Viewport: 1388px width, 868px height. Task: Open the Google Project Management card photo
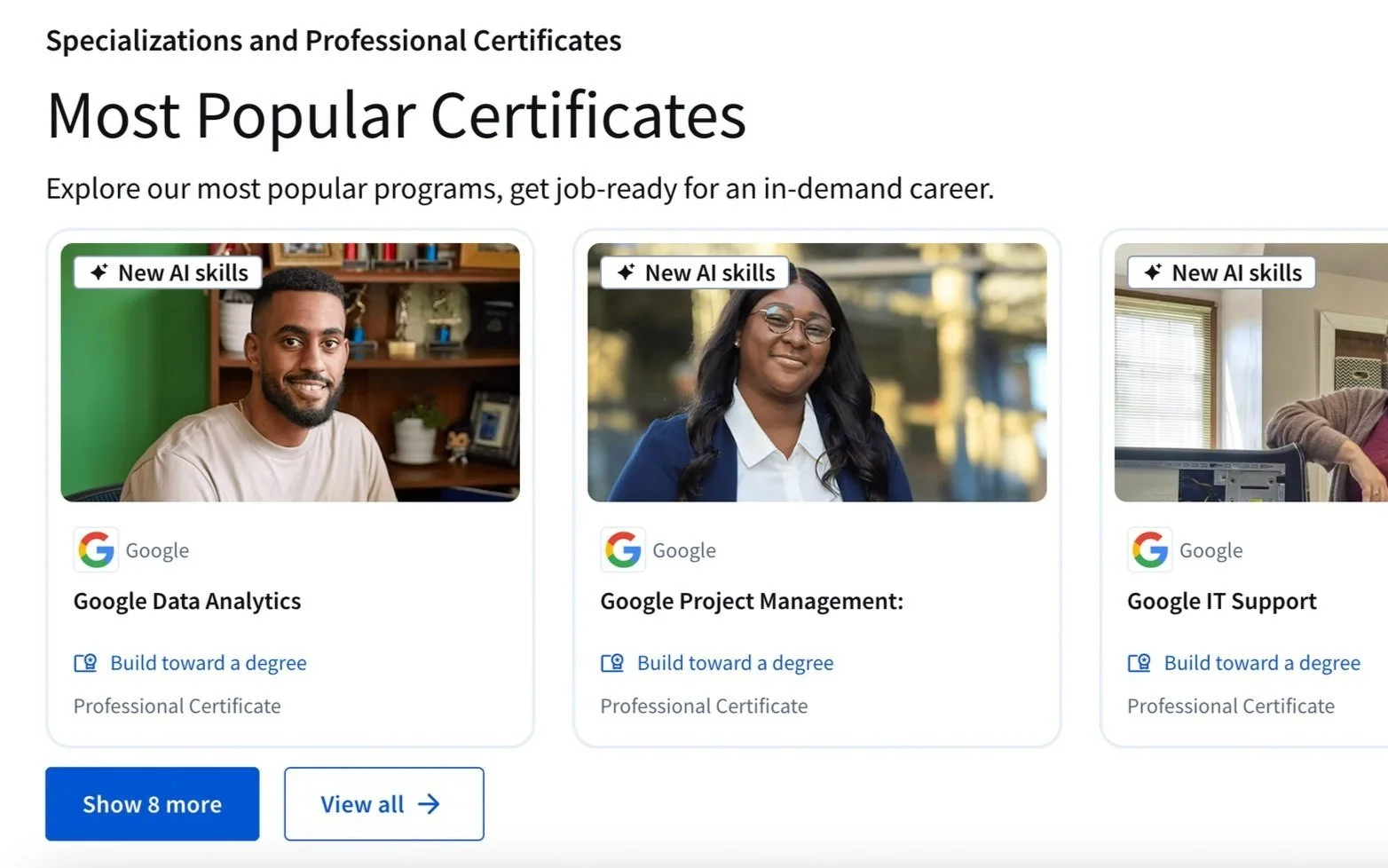pos(817,373)
